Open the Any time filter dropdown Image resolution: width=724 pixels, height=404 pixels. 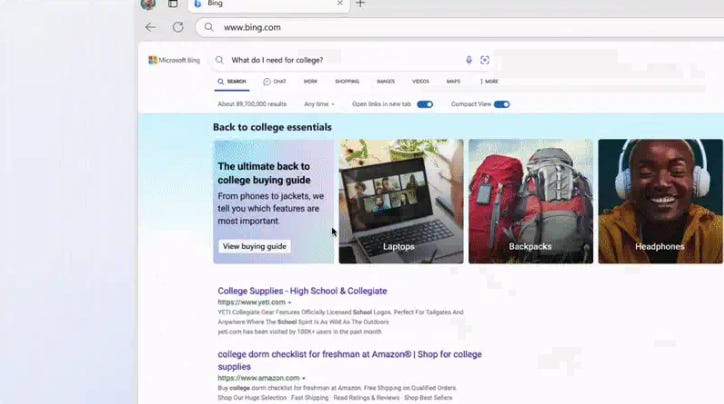point(319,104)
